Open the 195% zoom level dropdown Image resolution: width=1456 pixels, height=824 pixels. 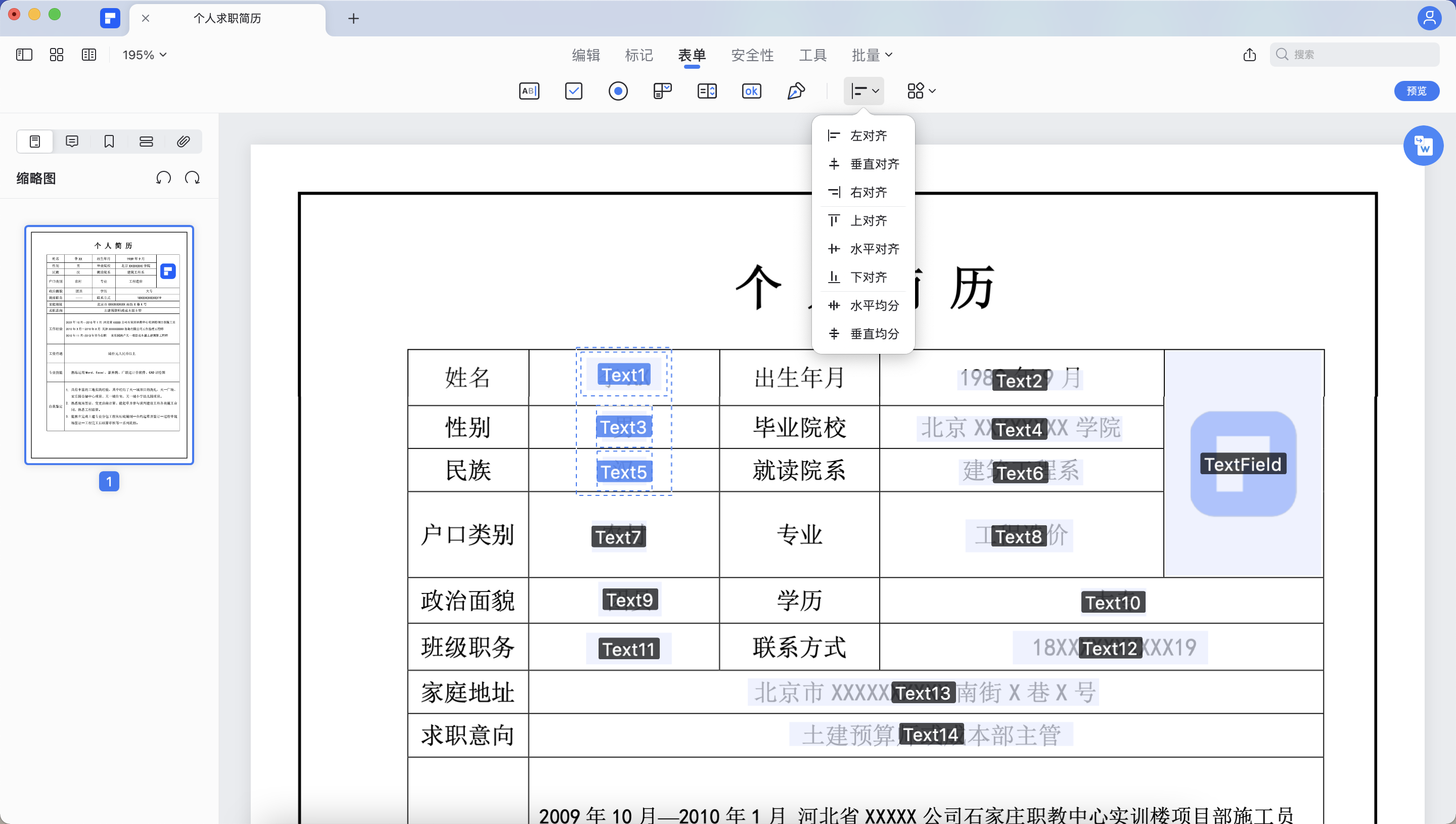[x=144, y=54]
